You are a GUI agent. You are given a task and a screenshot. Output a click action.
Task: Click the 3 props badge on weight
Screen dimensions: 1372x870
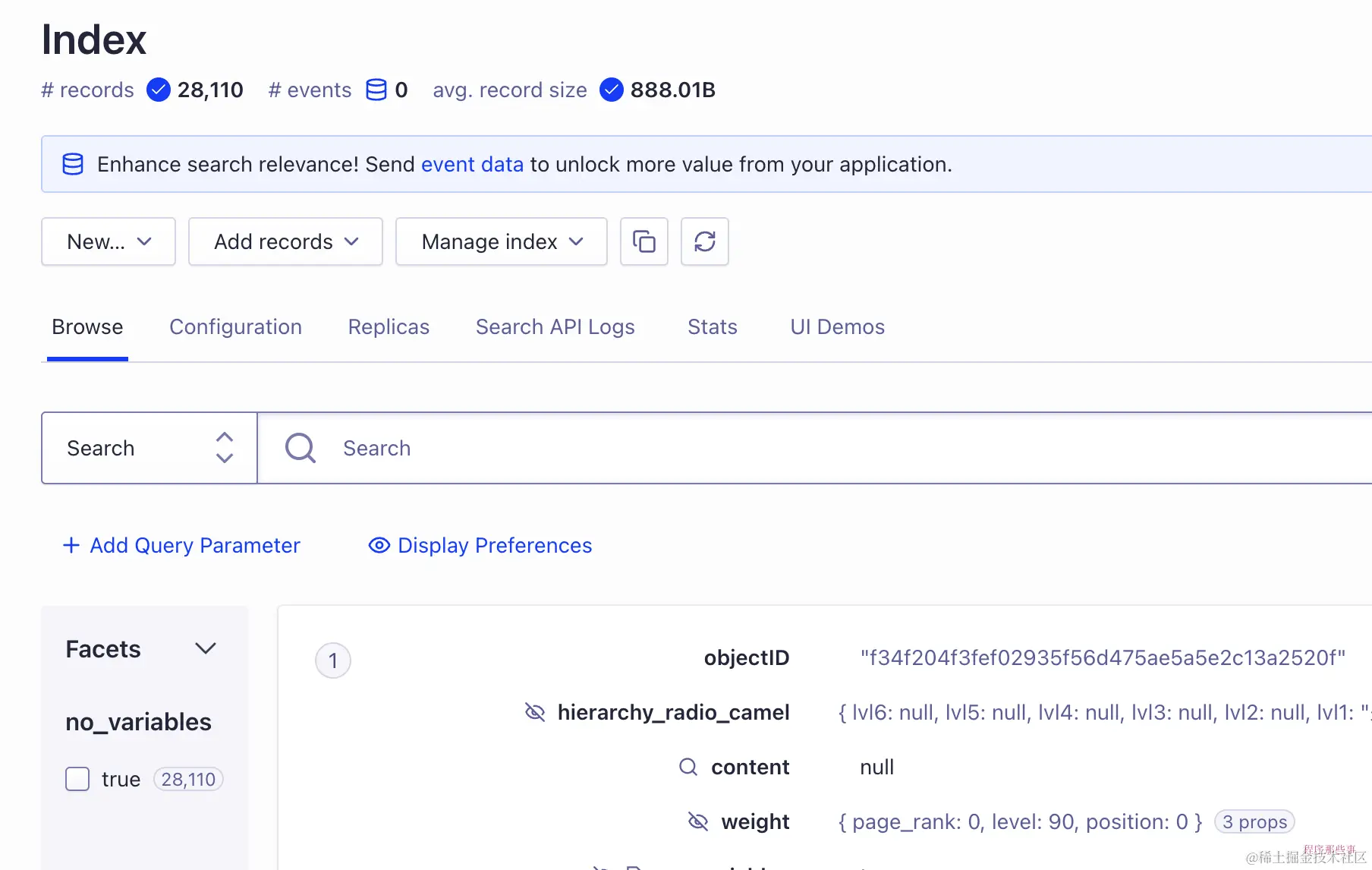tap(1254, 821)
